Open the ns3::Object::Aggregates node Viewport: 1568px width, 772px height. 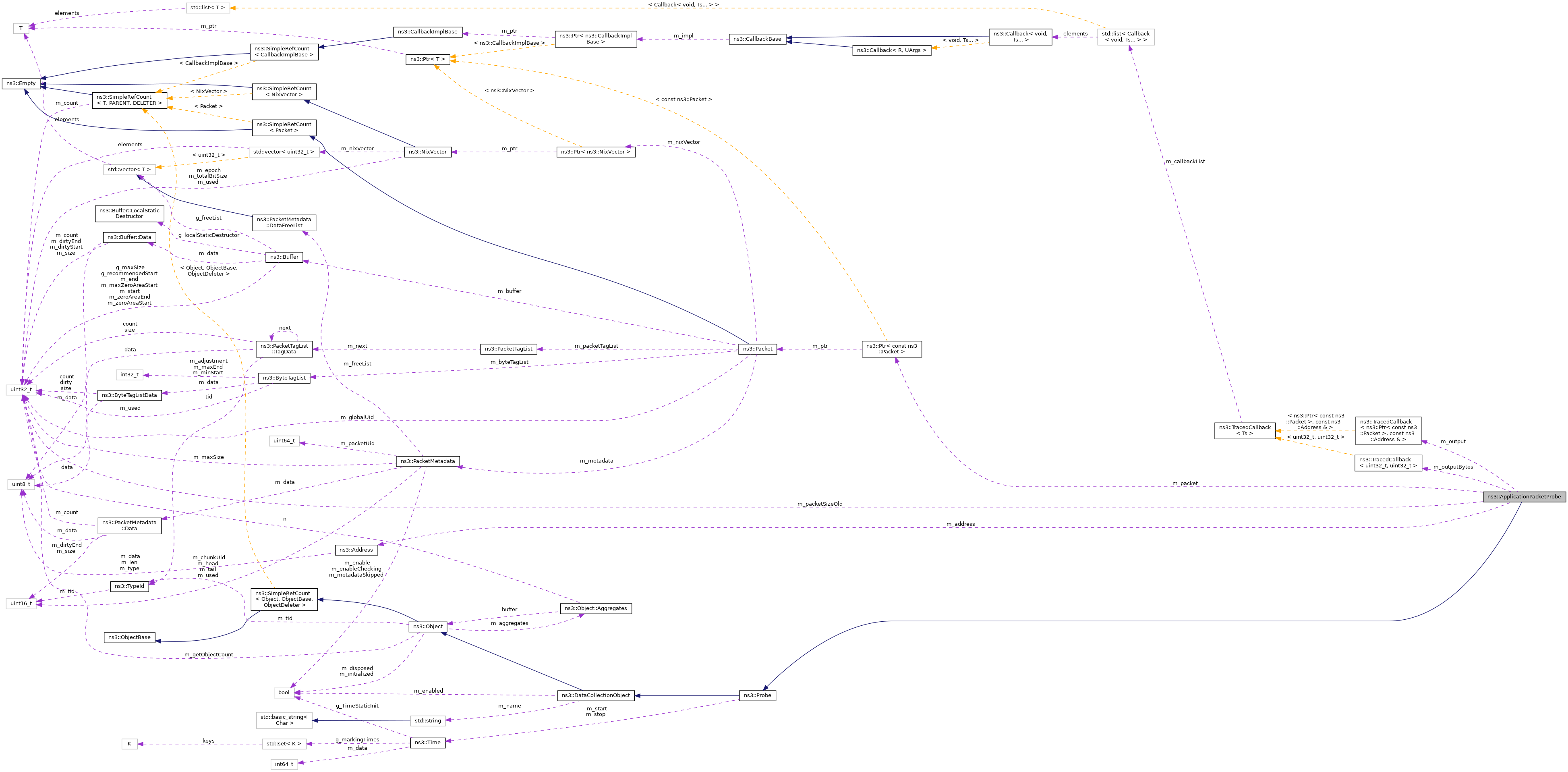[595, 608]
